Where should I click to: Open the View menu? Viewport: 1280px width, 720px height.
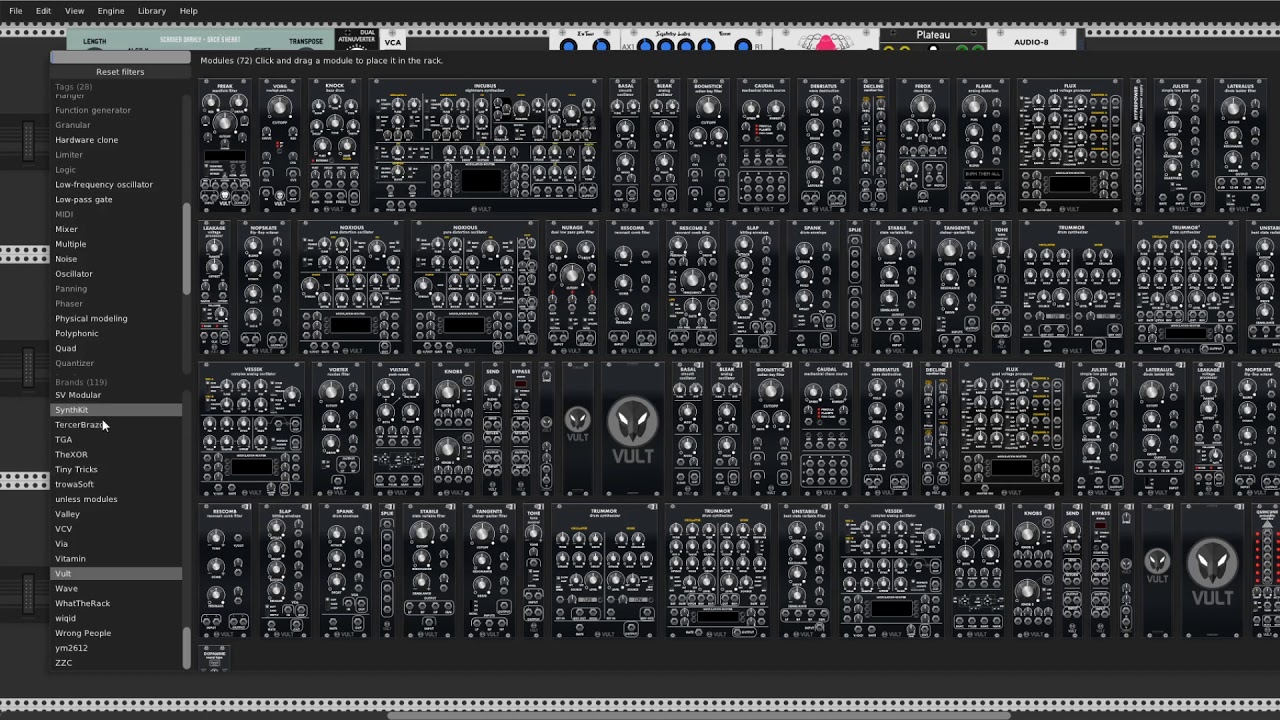[74, 11]
